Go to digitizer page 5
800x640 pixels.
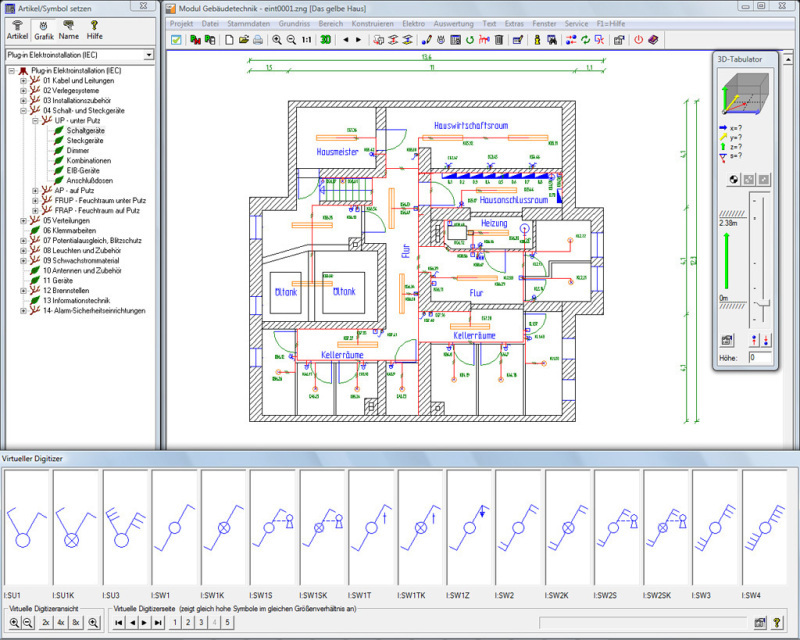tap(227, 623)
